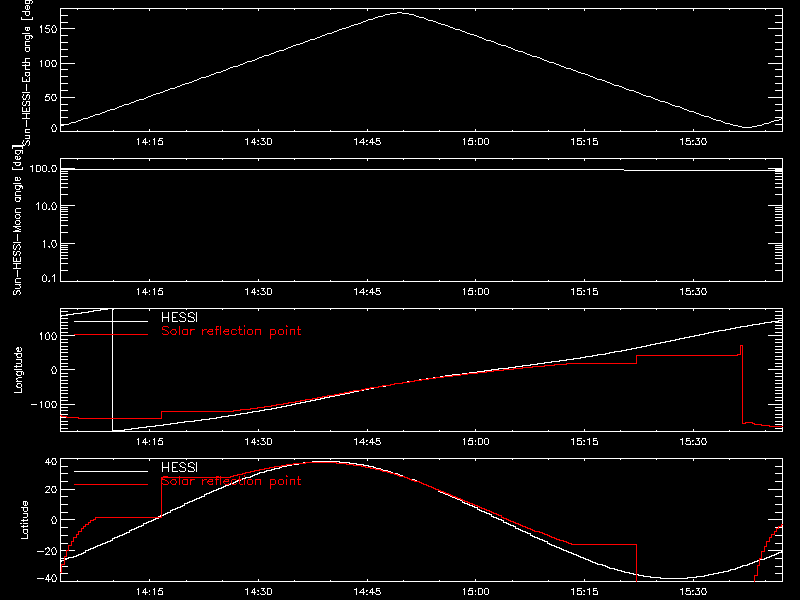Select the 1.0 tick on Moon angle plot

tap(49, 244)
